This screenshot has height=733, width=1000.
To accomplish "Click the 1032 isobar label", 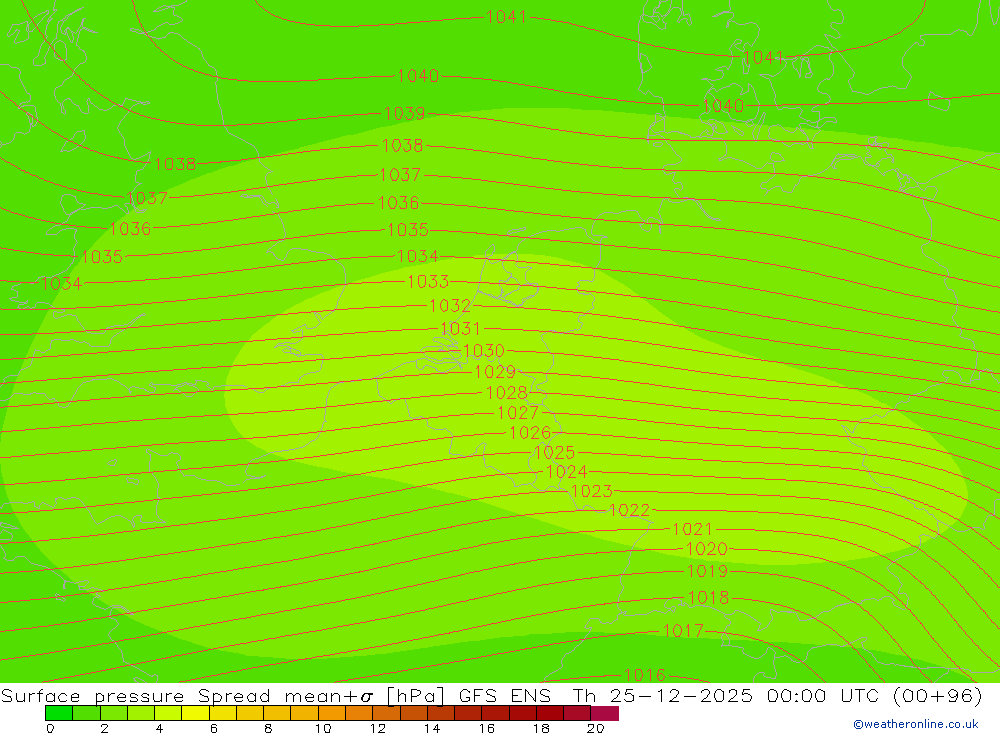I will tap(450, 306).
